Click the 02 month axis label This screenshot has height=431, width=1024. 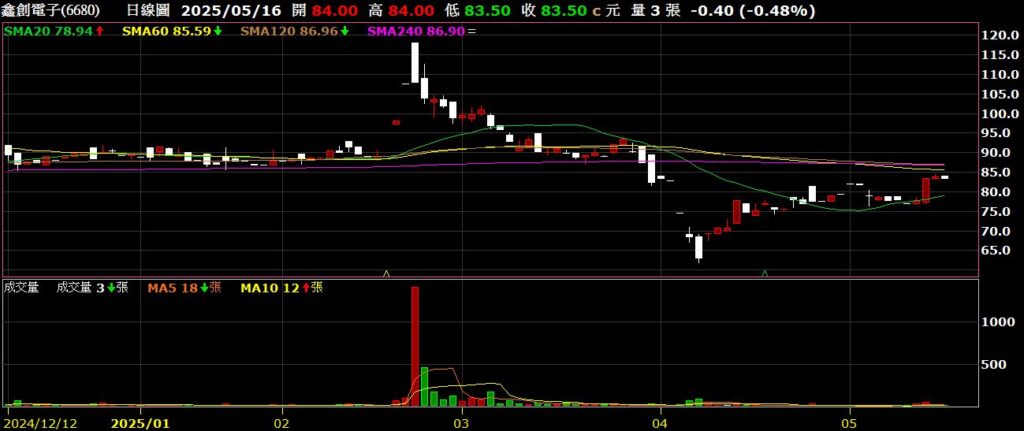[282, 423]
